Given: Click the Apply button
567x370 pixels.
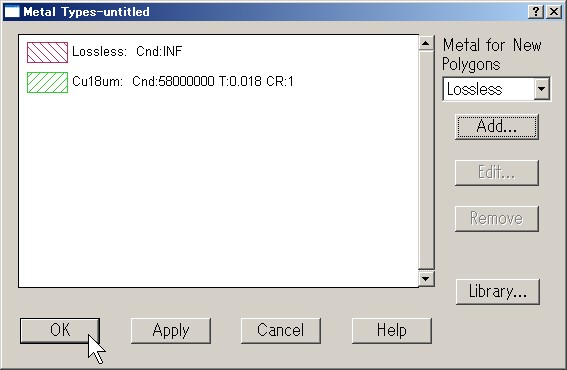Looking at the screenshot, I should click(171, 330).
